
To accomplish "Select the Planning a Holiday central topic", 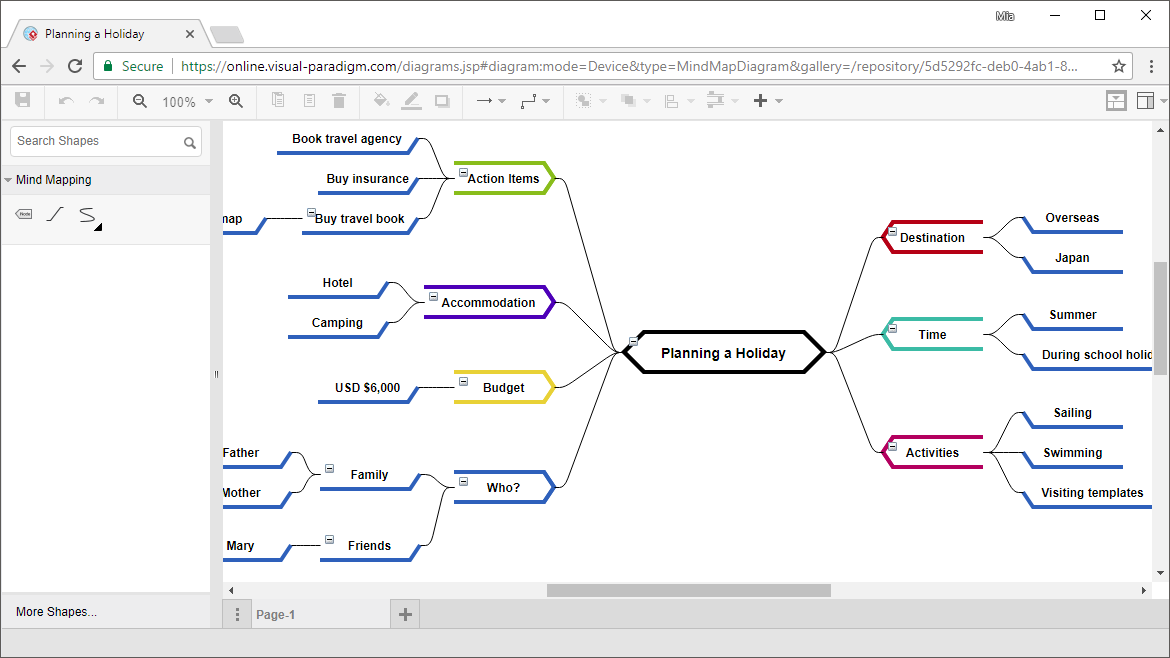I will [x=723, y=353].
